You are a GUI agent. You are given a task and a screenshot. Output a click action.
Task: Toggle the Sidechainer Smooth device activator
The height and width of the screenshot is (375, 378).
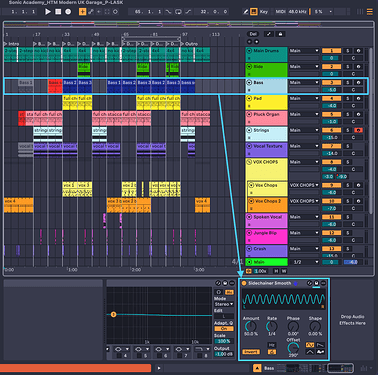(244, 283)
